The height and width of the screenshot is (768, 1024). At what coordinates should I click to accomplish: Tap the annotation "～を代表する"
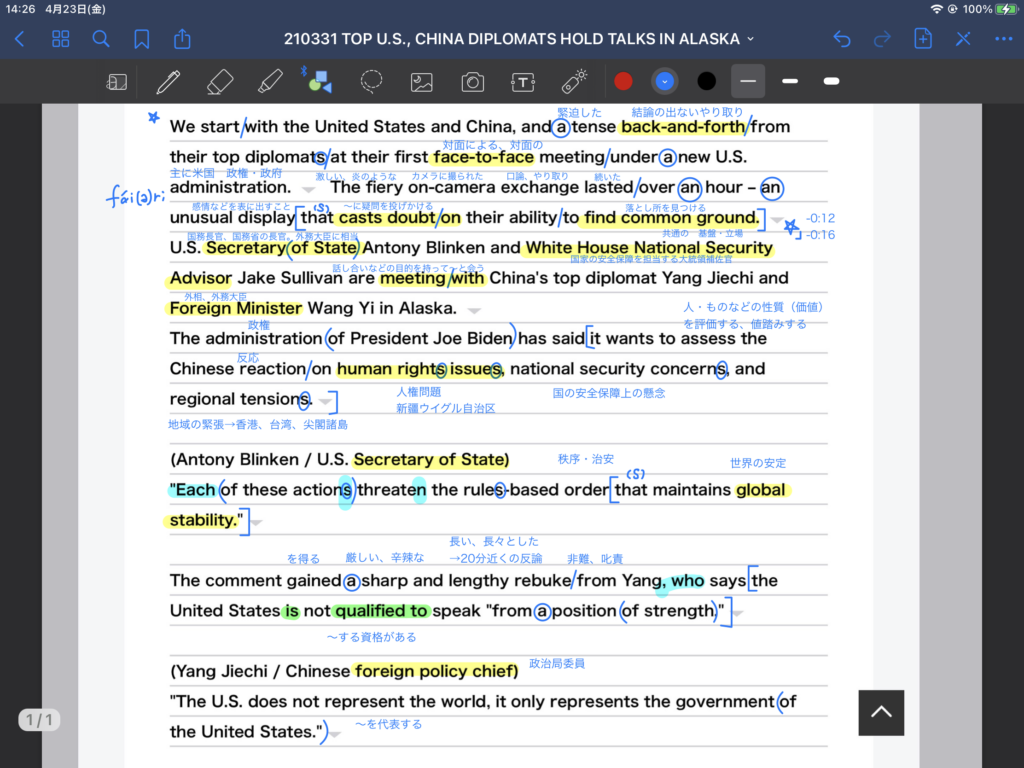coord(388,724)
